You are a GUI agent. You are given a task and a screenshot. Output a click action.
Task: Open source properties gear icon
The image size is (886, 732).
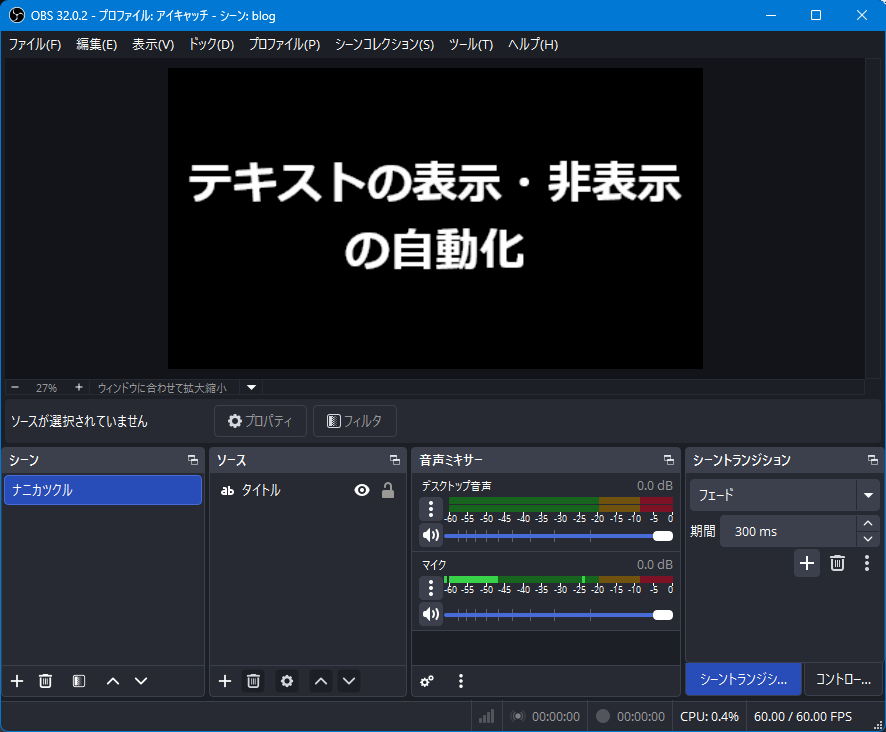coord(287,681)
